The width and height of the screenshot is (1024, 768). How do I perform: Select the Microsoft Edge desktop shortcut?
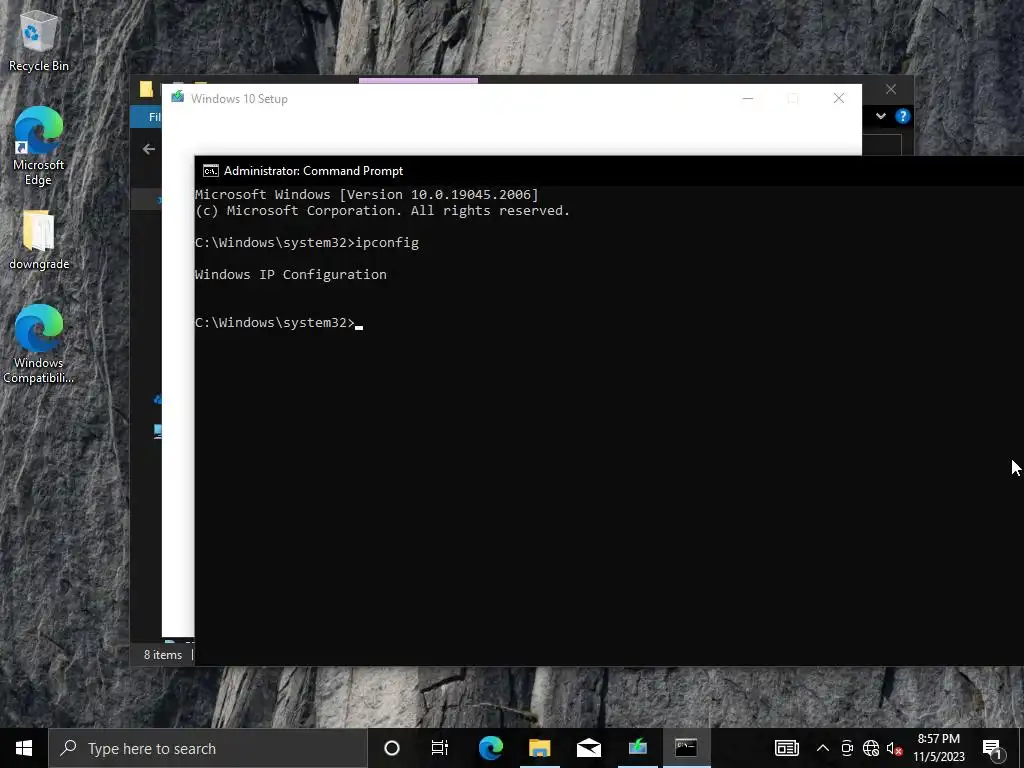coord(38,146)
